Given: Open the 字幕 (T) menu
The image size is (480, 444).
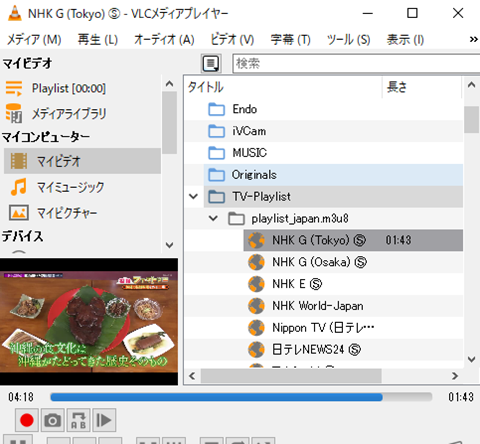Looking at the screenshot, I should point(290,40).
